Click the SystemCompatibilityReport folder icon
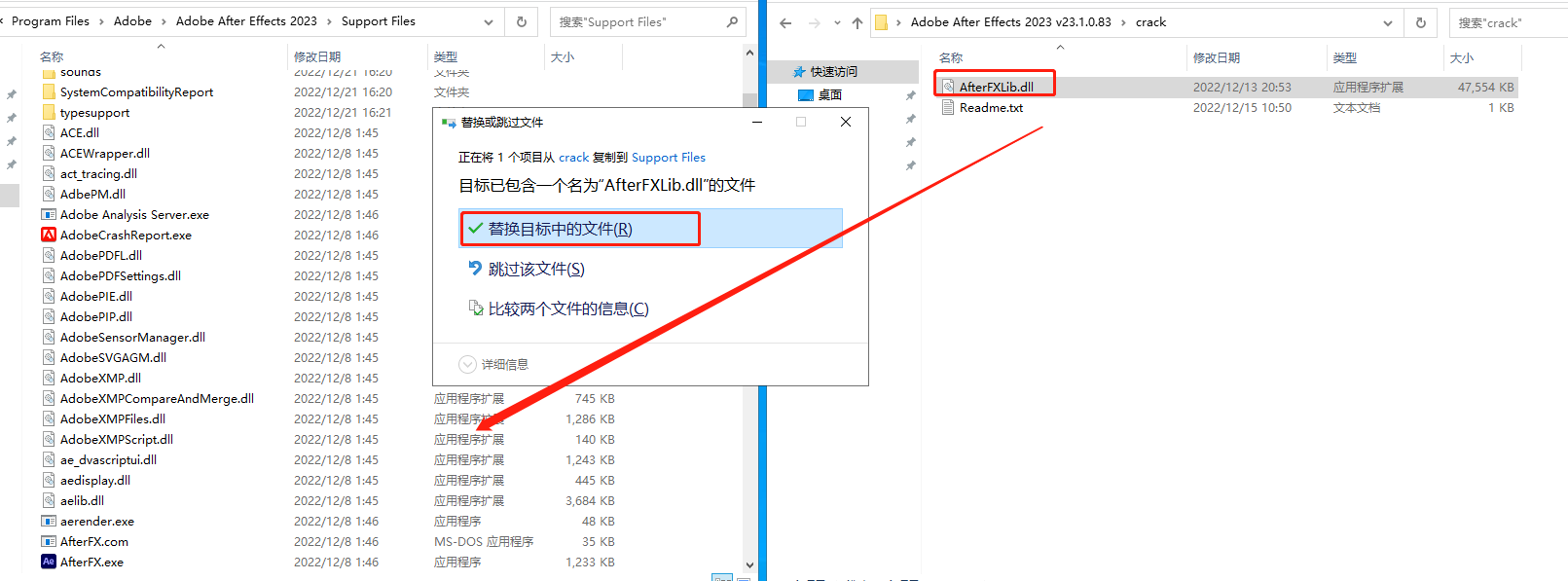This screenshot has width=1568, height=581. point(49,91)
